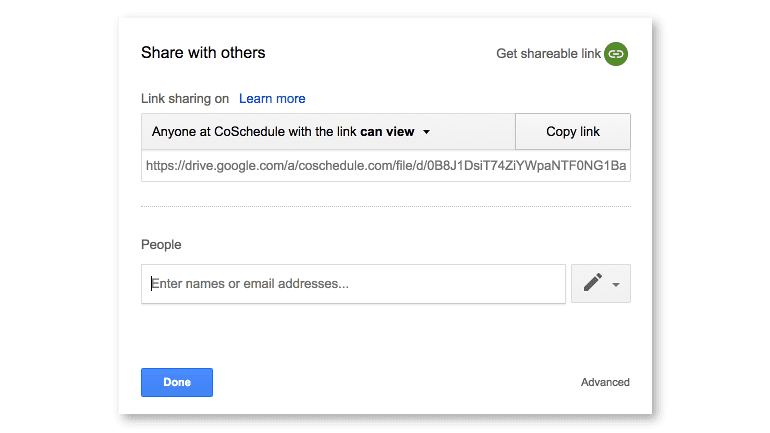
Task: Focus the names or email addresses field
Action: tap(353, 284)
